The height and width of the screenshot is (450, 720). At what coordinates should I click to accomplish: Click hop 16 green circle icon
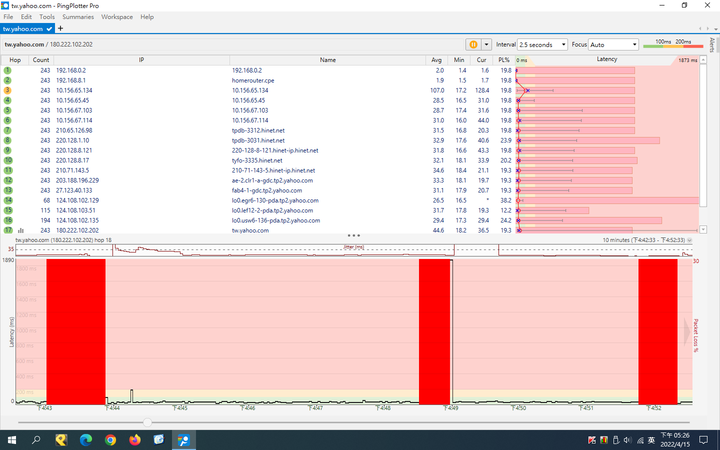click(x=8, y=220)
